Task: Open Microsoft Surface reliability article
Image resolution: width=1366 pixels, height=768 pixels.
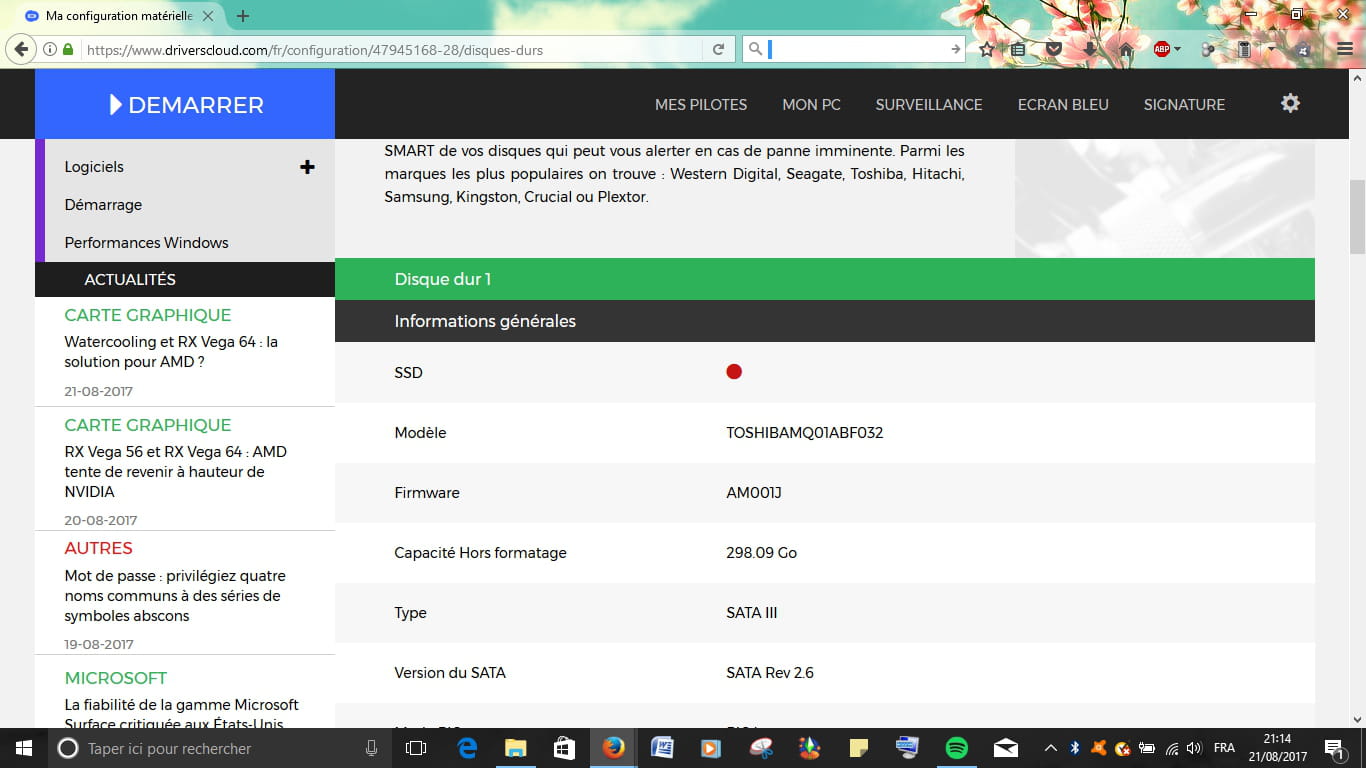Action: coord(181,714)
